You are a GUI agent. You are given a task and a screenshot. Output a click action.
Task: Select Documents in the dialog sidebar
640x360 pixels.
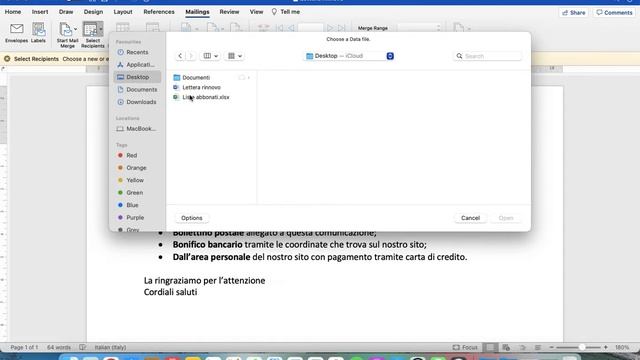(138, 89)
